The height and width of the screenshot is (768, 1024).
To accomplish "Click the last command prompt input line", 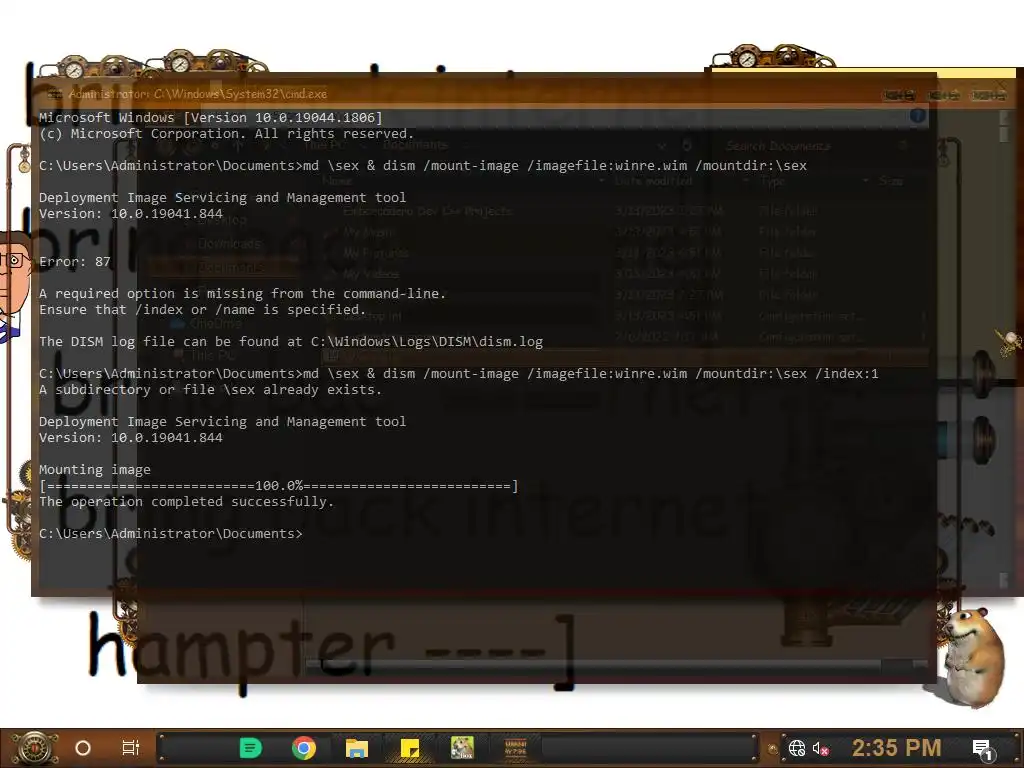I will click(x=171, y=534).
